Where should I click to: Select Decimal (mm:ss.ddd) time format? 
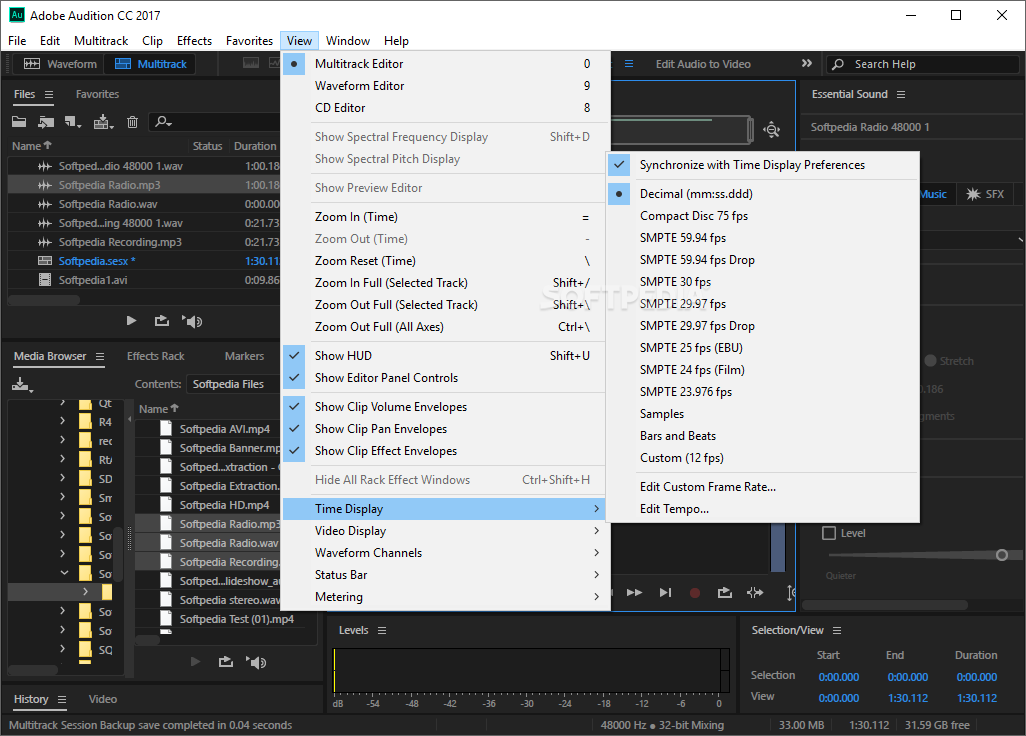[762, 194]
